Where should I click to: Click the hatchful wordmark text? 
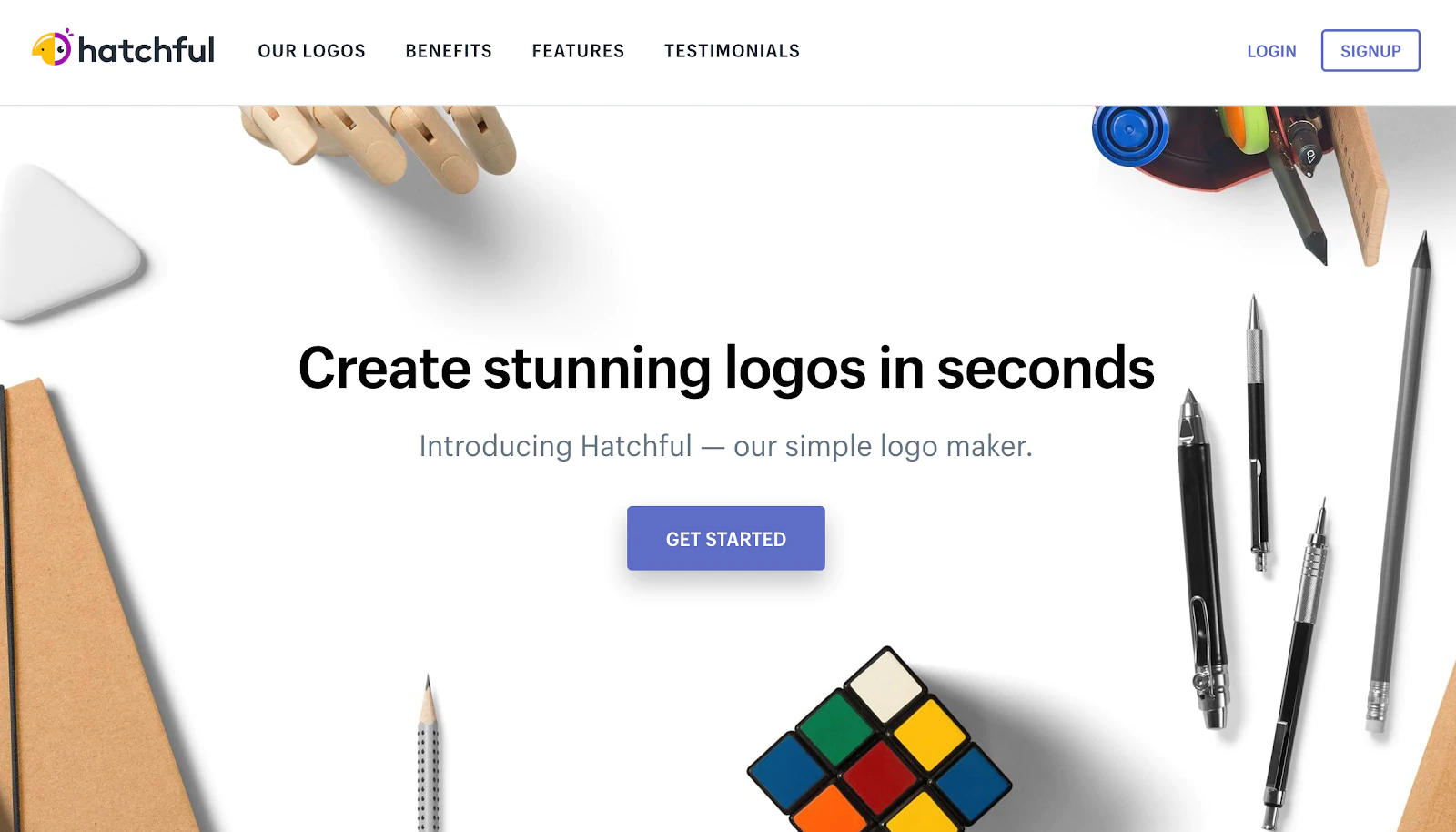coord(147,50)
